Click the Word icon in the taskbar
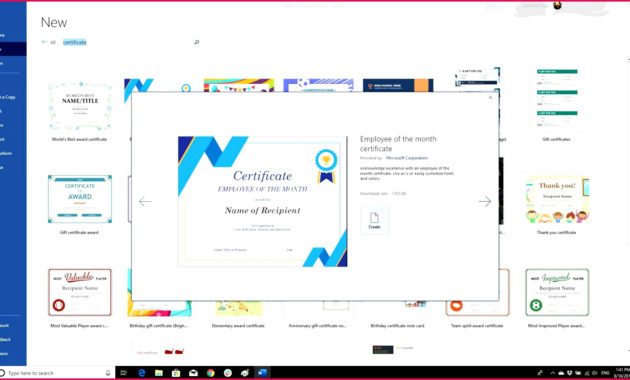 (x=262, y=373)
